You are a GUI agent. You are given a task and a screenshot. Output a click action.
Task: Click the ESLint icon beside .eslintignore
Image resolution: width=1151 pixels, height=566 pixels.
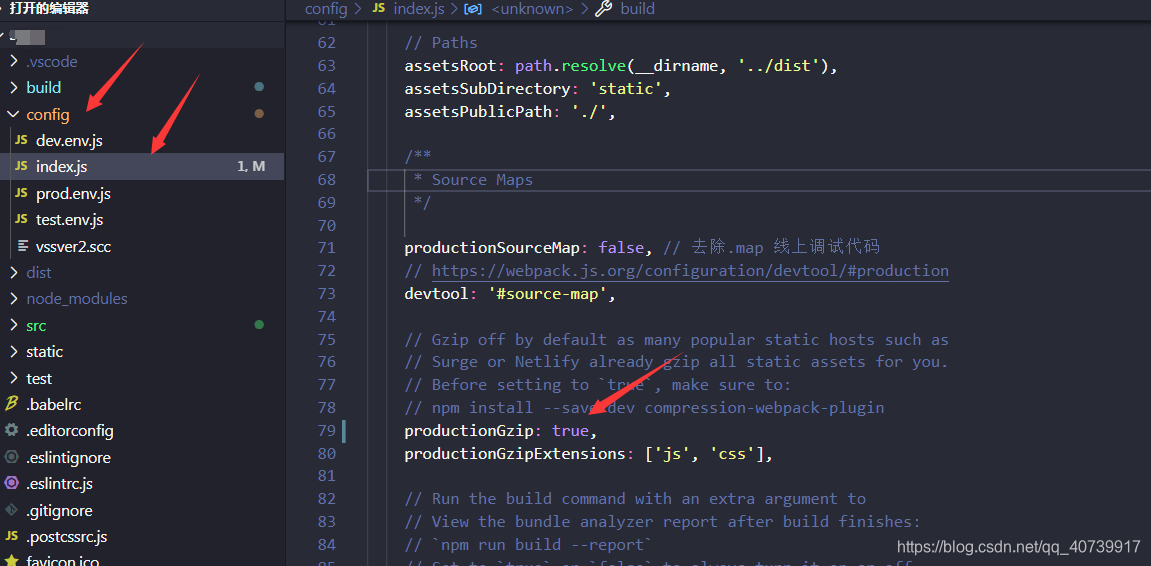pos(12,457)
